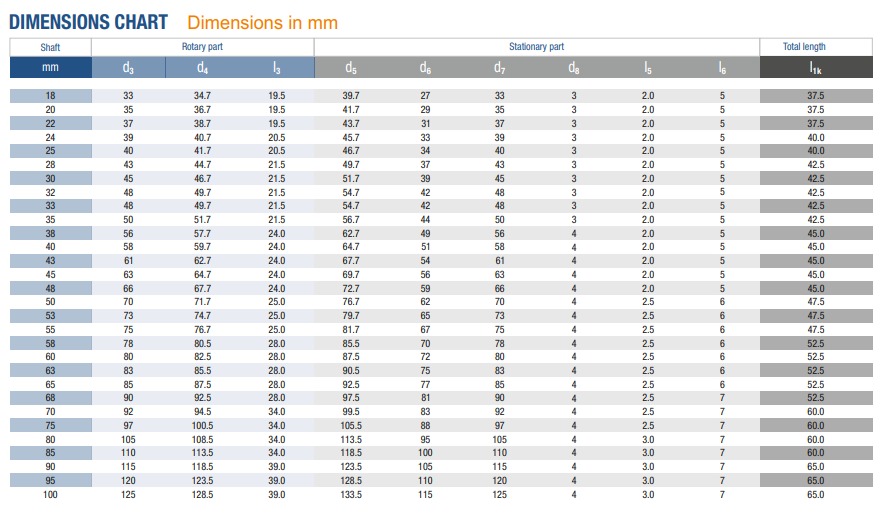The height and width of the screenshot is (514, 892).
Task: Click the 'DIMENSIONS CHART' title
Action: coord(88,23)
